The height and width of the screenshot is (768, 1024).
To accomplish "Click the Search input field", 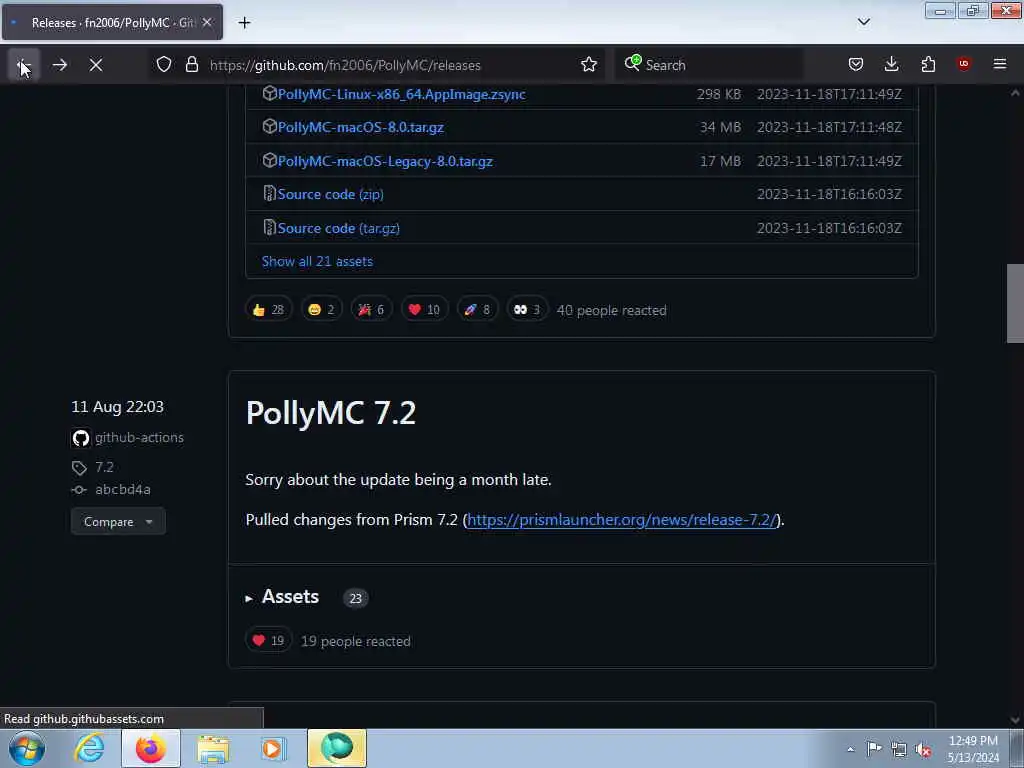I will click(709, 65).
